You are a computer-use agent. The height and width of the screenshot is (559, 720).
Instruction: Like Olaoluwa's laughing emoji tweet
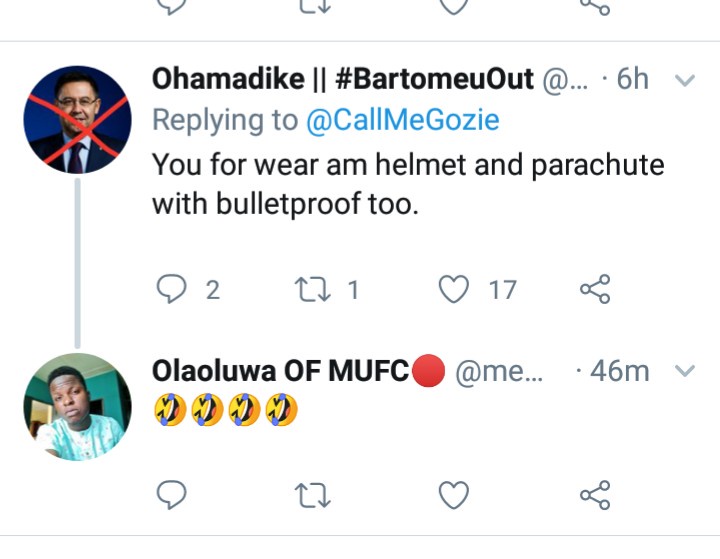coord(455,494)
